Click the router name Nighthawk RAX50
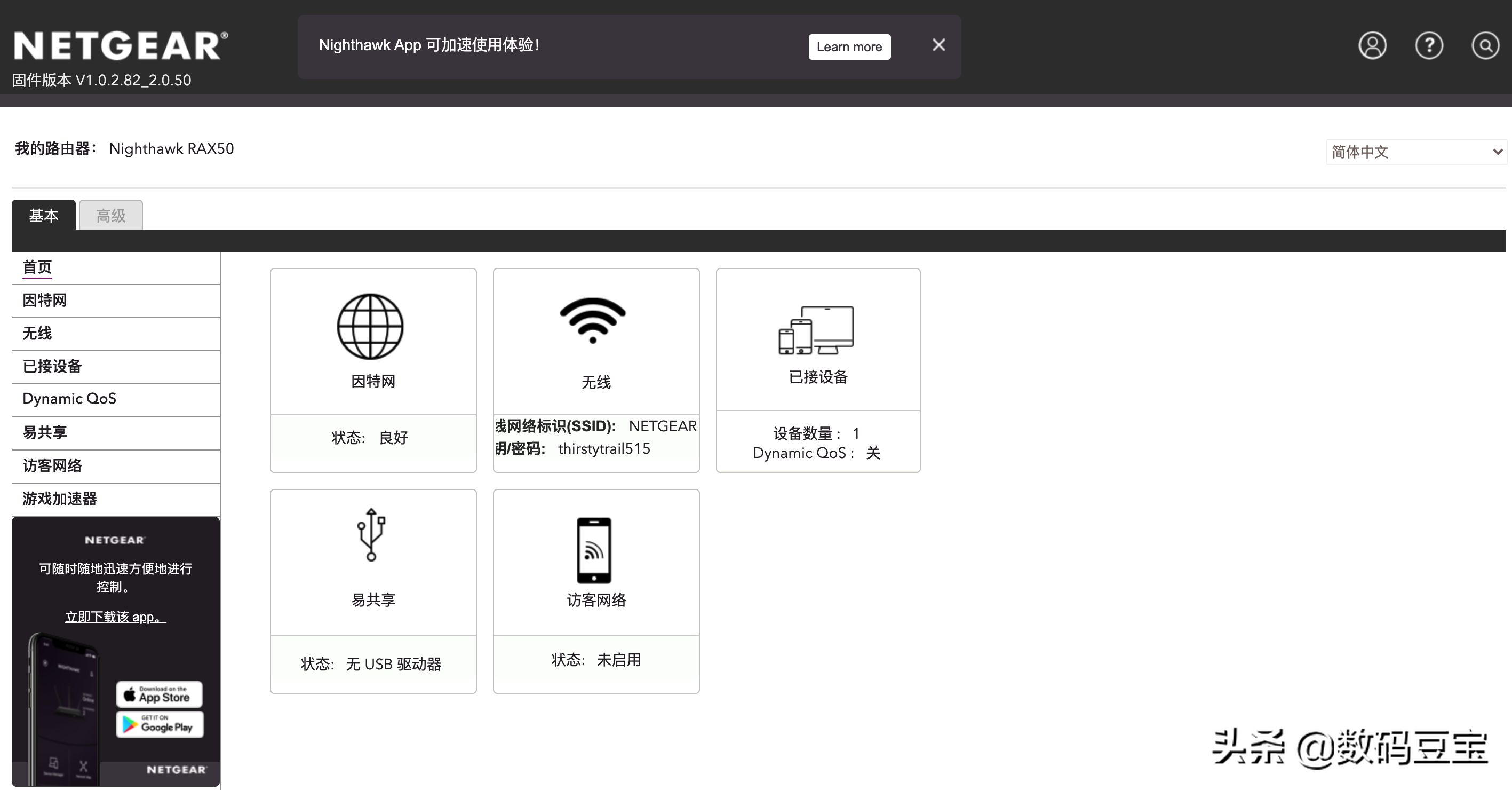The height and width of the screenshot is (790, 1512). point(171,148)
